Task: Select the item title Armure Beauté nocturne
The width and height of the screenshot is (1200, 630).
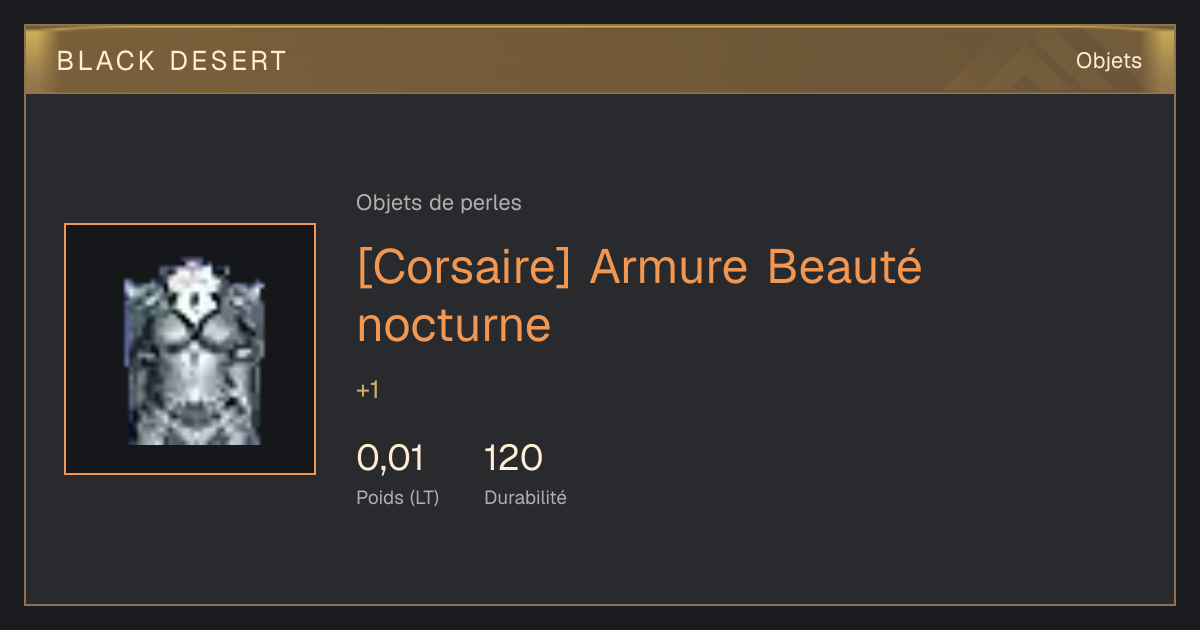Action: 639,296
